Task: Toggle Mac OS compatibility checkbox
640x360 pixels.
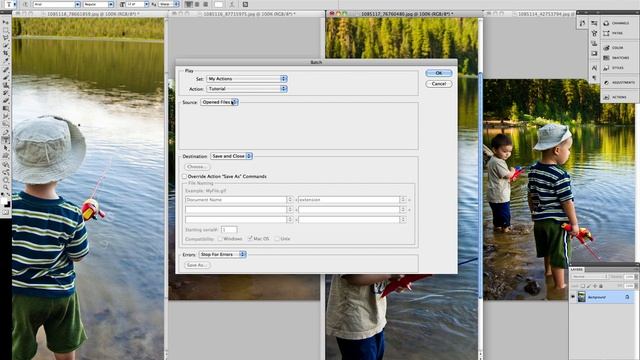Action: 250,238
